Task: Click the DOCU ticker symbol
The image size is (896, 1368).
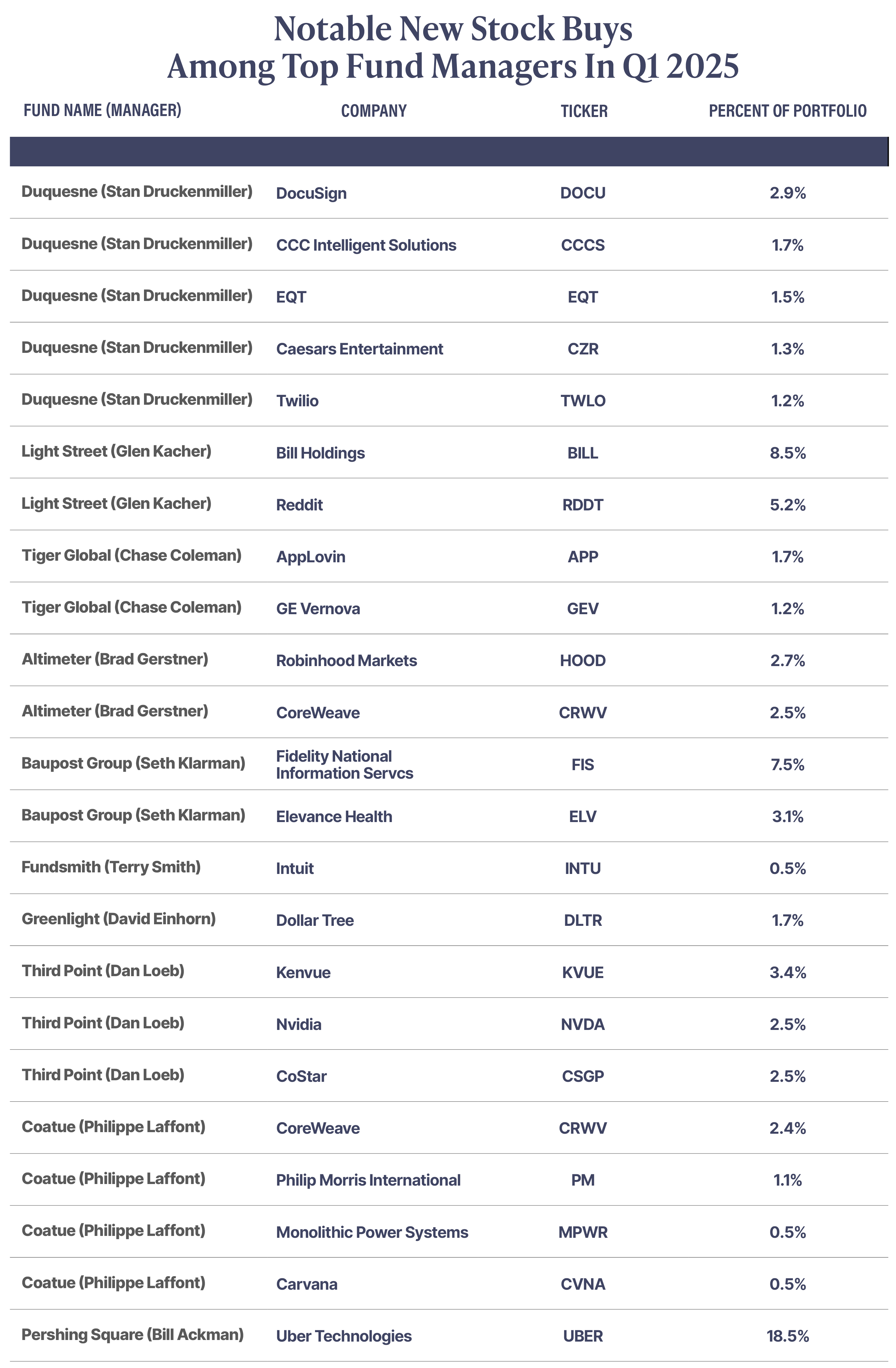Action: coord(583,193)
